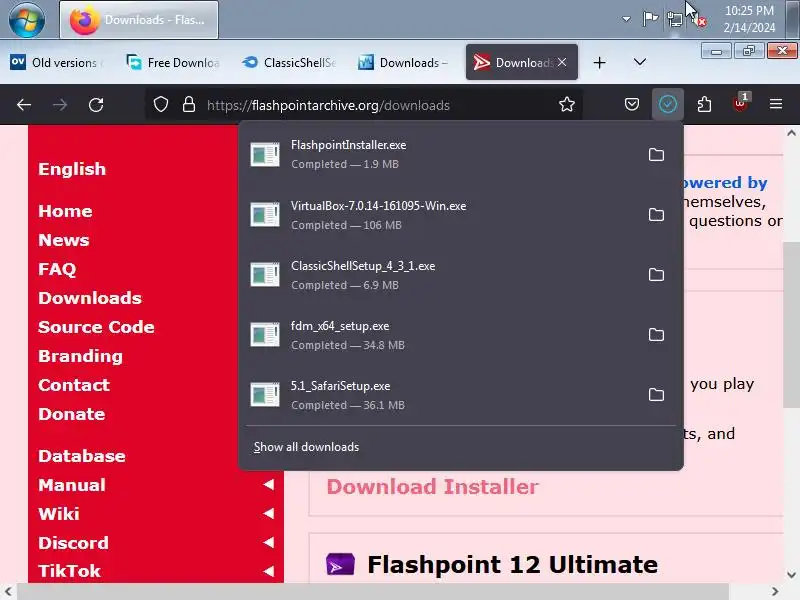
Task: Open the News sidebar link
Action: point(64,240)
